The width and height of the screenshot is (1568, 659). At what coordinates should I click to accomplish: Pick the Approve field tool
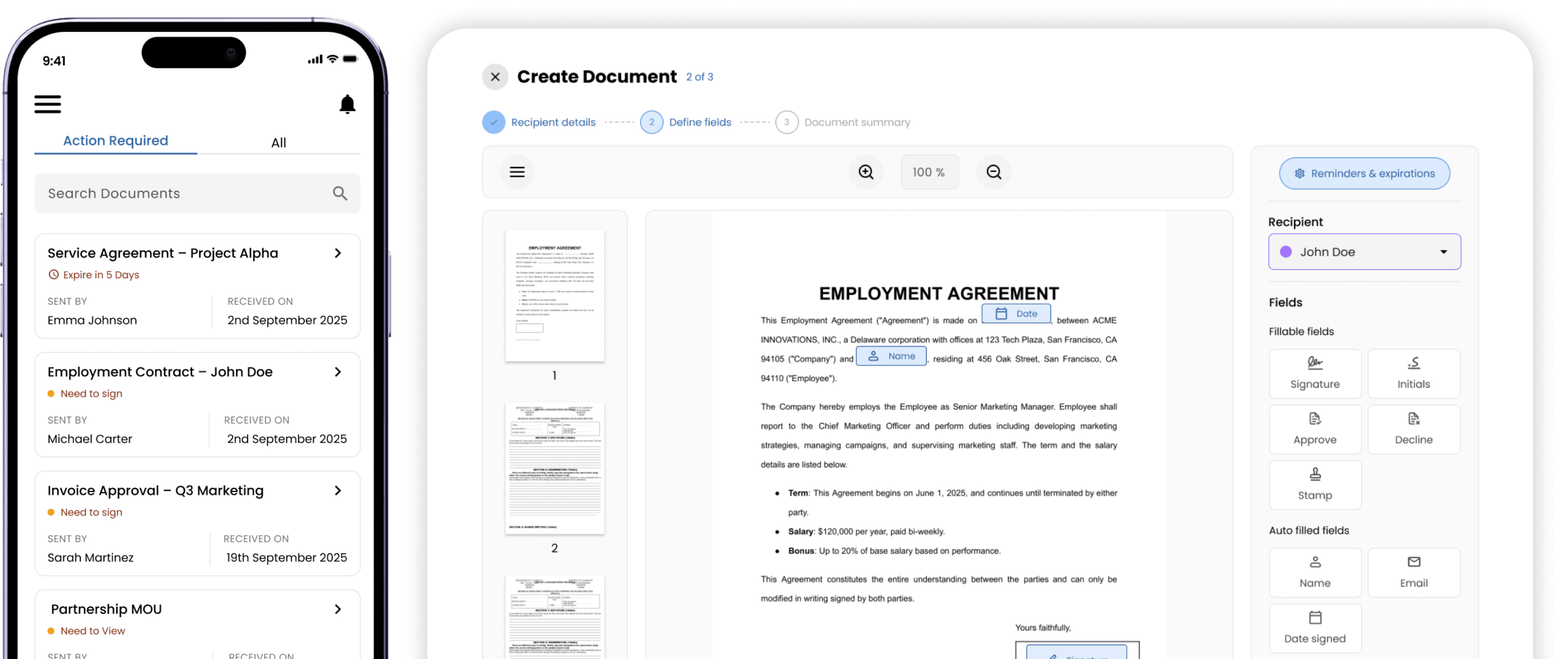coord(1314,429)
